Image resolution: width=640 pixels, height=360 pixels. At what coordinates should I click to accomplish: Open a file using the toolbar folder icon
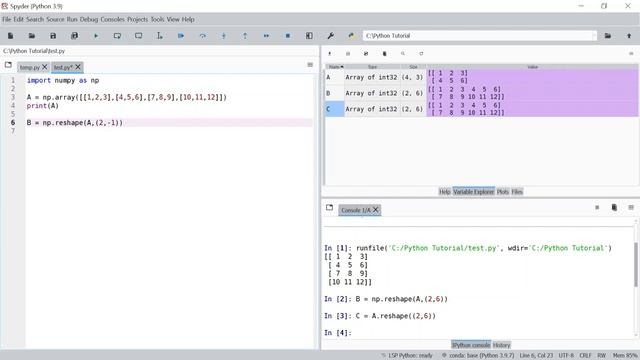(32, 36)
